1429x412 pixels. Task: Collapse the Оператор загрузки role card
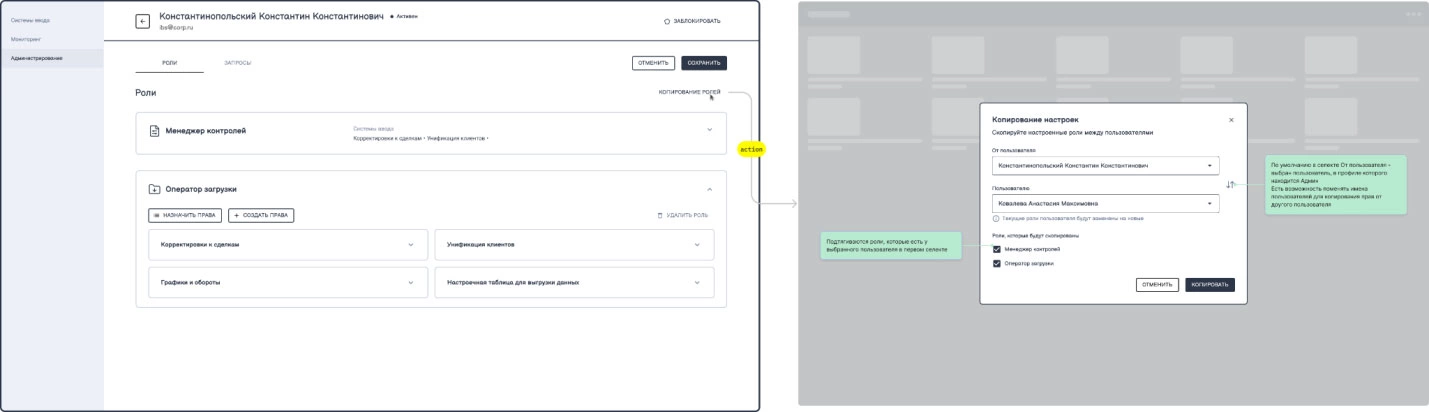(x=710, y=189)
